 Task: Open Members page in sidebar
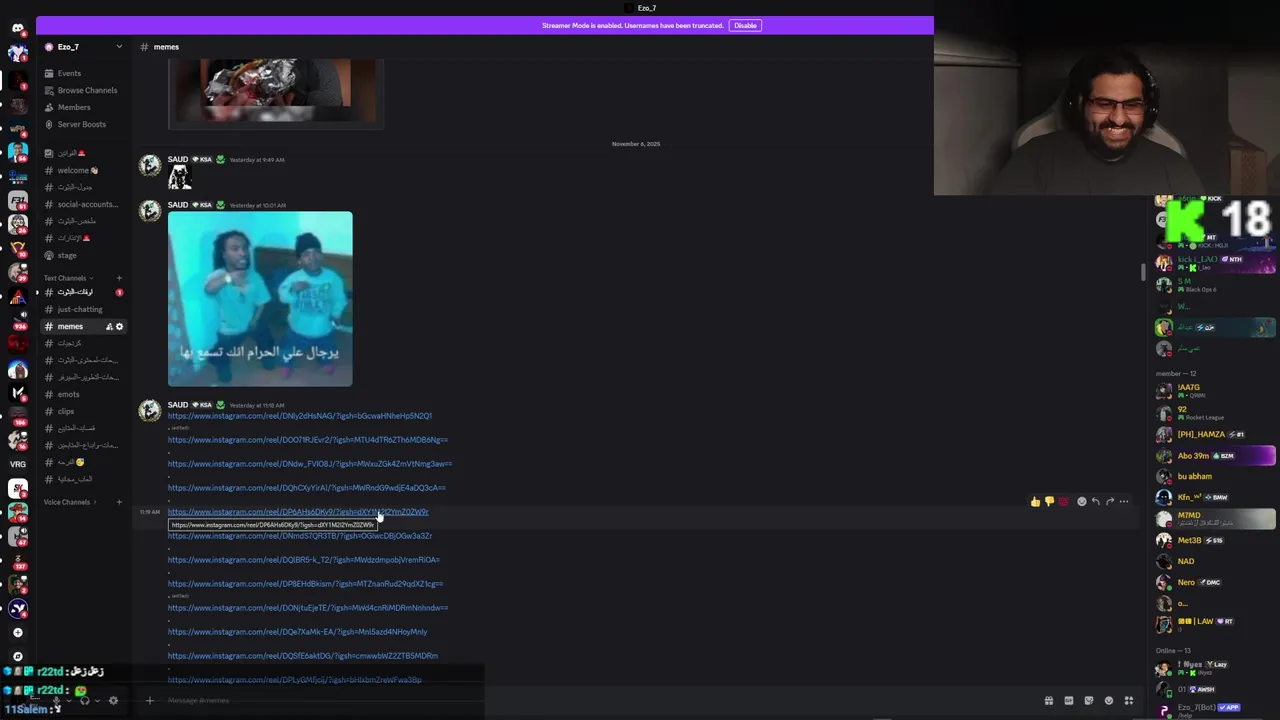83,107
